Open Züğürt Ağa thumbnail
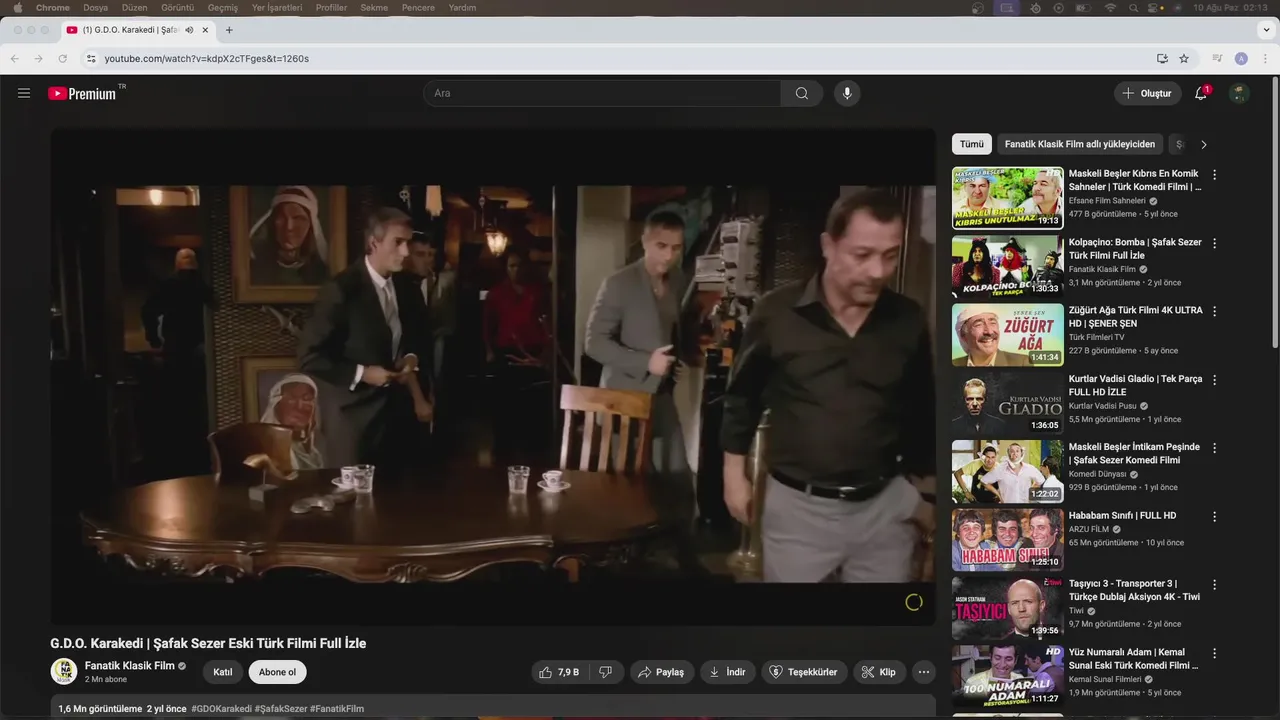The height and width of the screenshot is (720, 1280). [x=1007, y=335]
